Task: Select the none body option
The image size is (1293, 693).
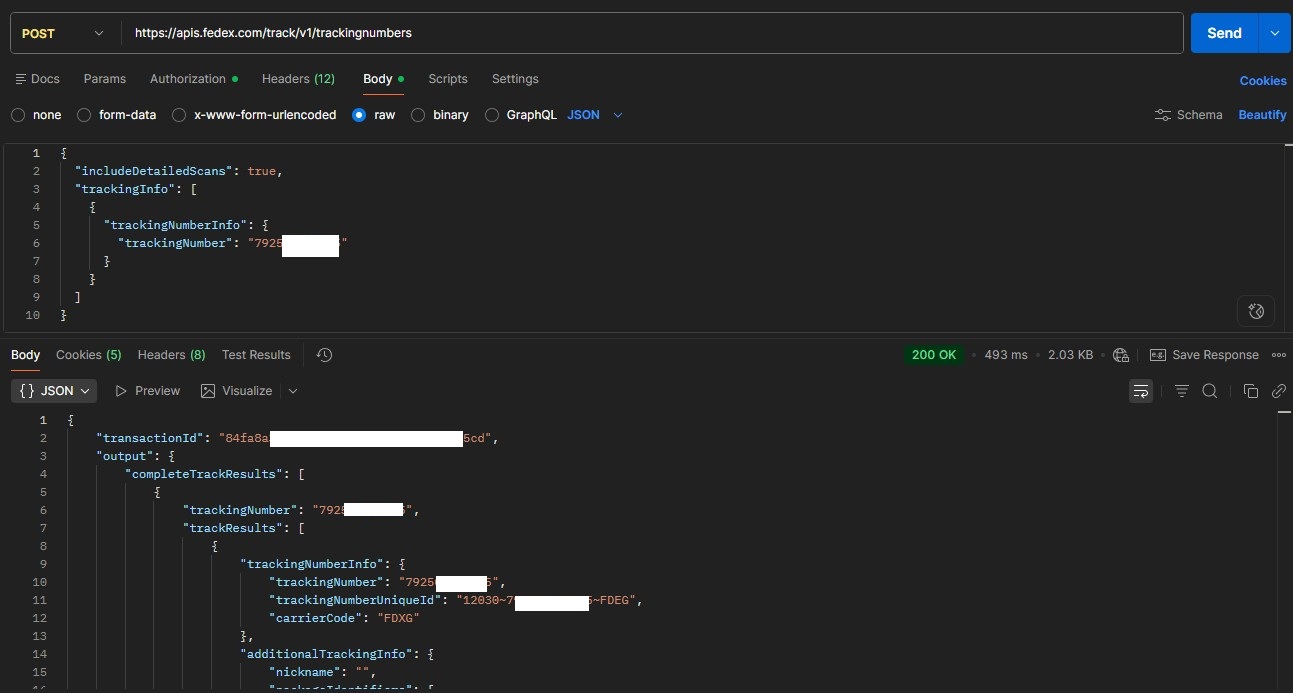Action: pos(36,115)
